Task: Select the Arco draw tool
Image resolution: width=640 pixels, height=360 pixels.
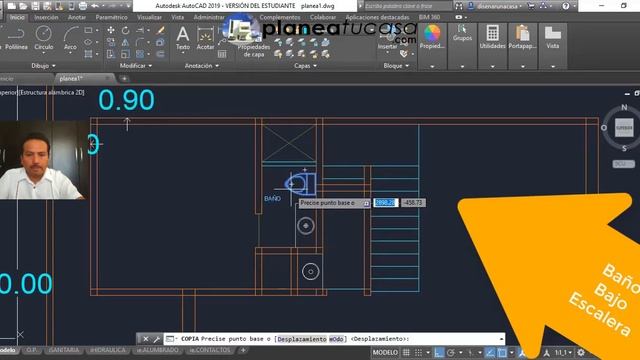Action: click(70, 38)
